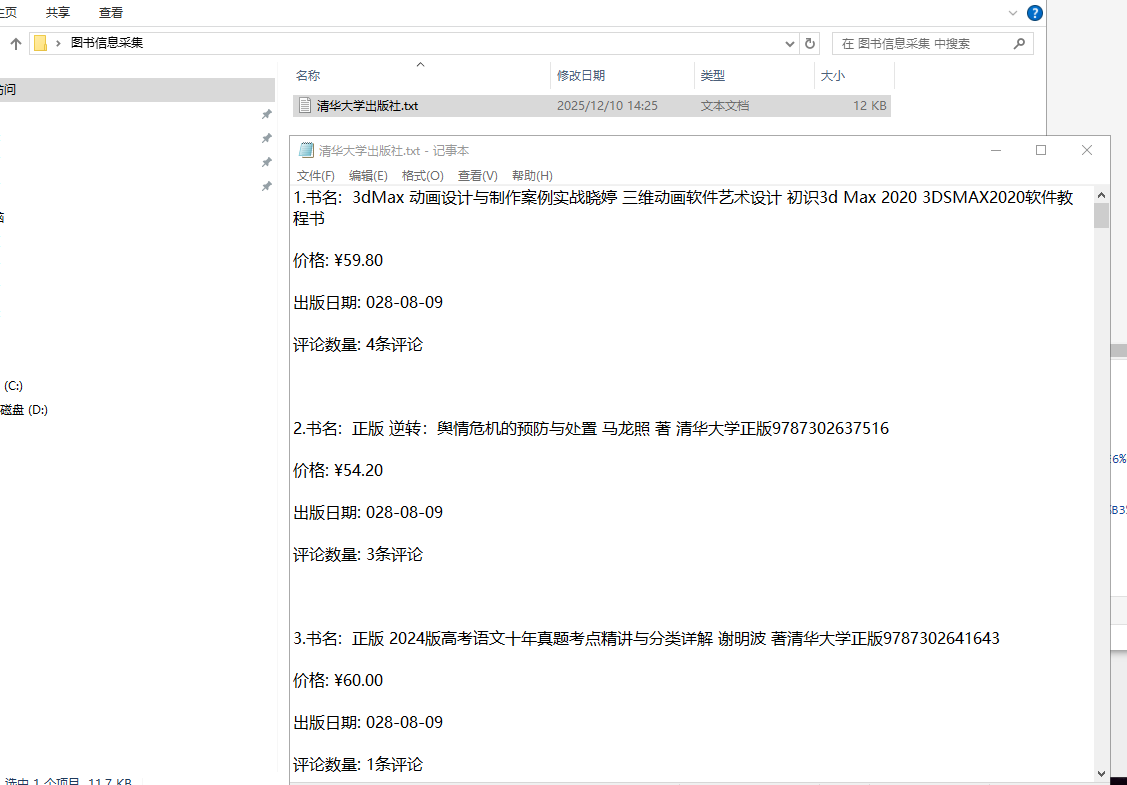Click the book title line starting 2.书名
This screenshot has width=1127, height=785.
pyautogui.click(x=591, y=428)
